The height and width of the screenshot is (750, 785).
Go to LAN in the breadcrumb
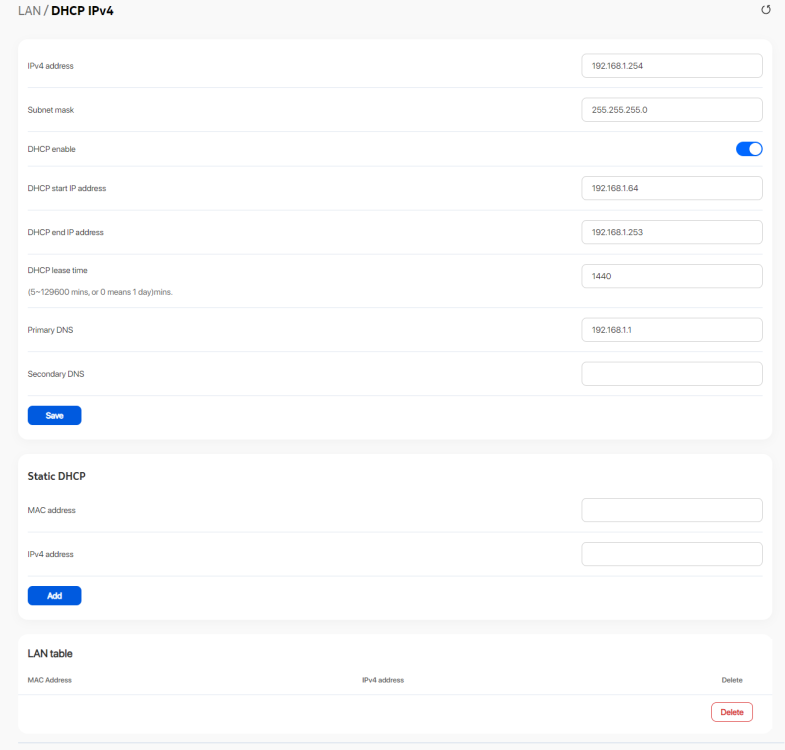coord(29,11)
